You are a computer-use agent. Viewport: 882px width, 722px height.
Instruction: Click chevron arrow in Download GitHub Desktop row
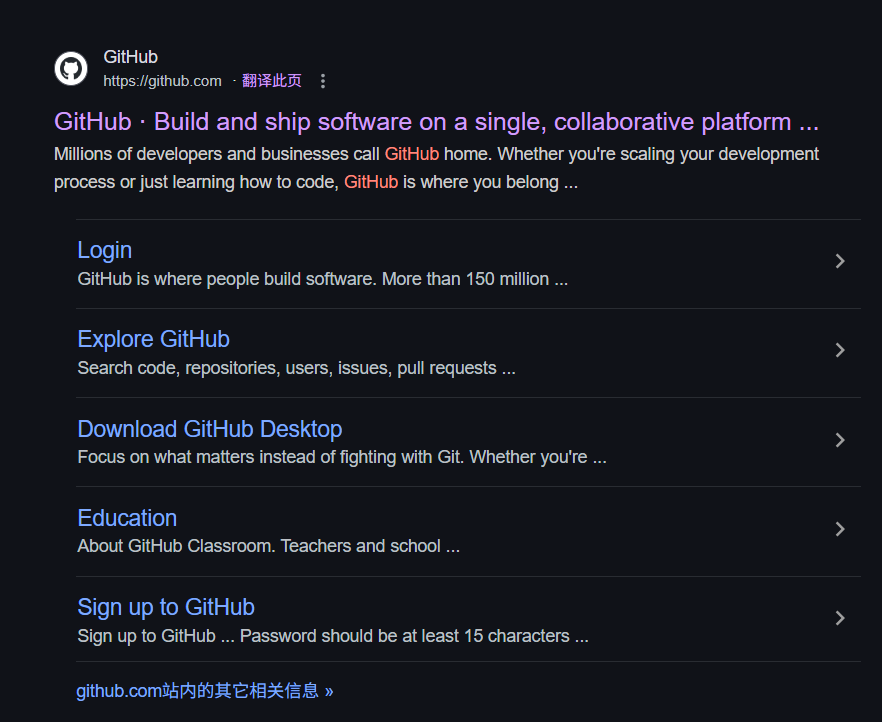(x=840, y=440)
